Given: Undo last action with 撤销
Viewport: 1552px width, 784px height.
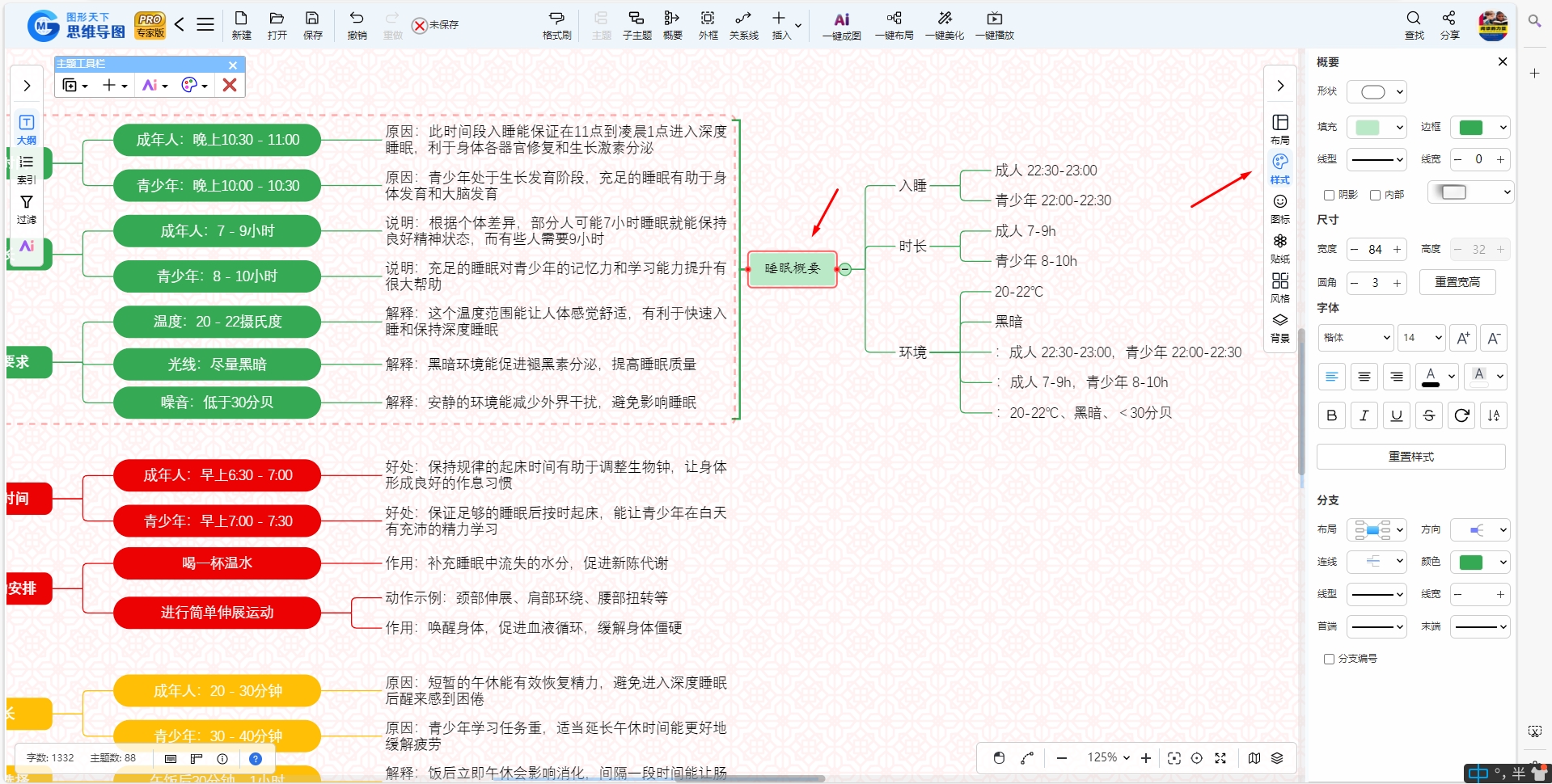Looking at the screenshot, I should [357, 25].
